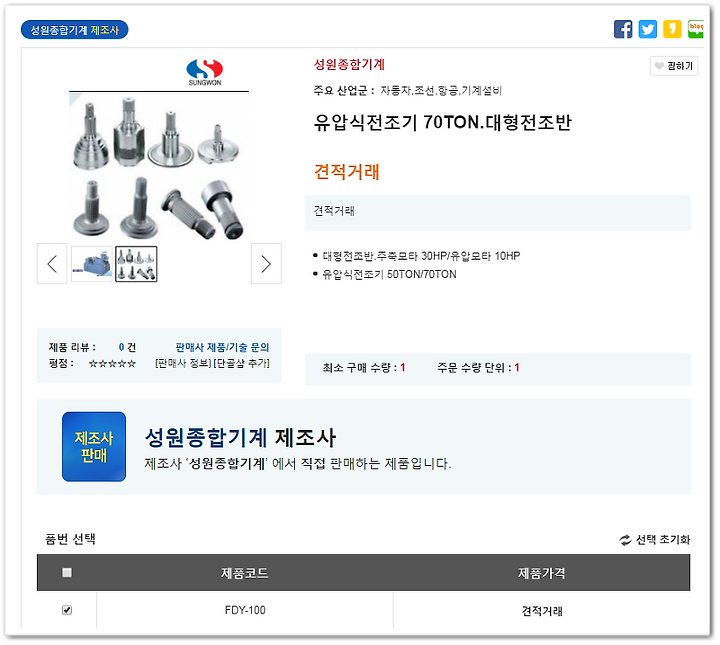The image size is (720, 645).
Task: Click the FDY-100 product code cell
Action: tap(245, 610)
